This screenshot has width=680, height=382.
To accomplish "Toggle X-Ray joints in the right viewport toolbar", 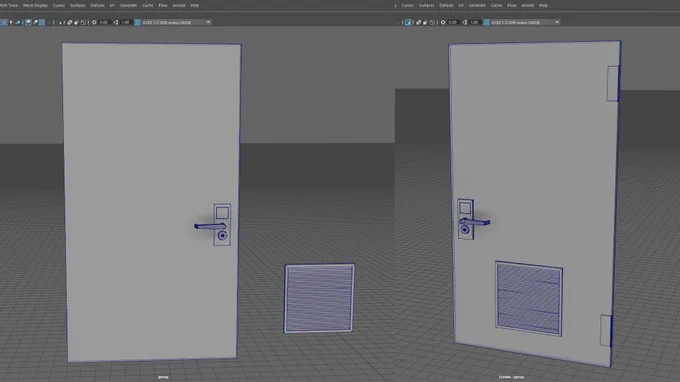I will click(x=432, y=22).
